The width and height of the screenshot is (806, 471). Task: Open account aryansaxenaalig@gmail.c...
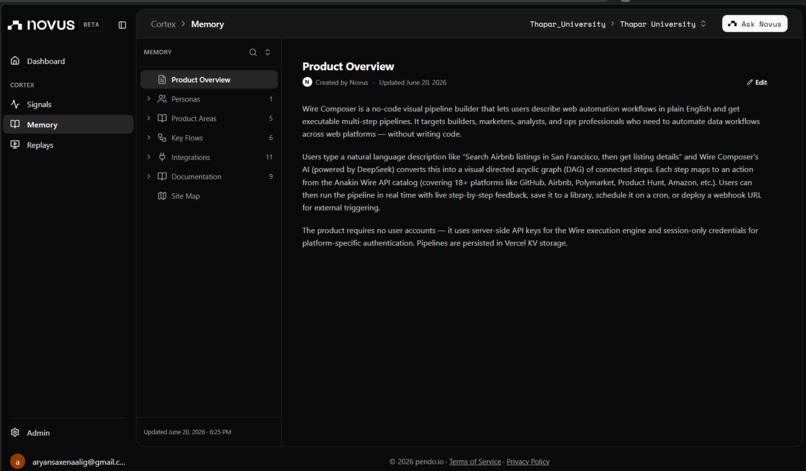point(68,462)
